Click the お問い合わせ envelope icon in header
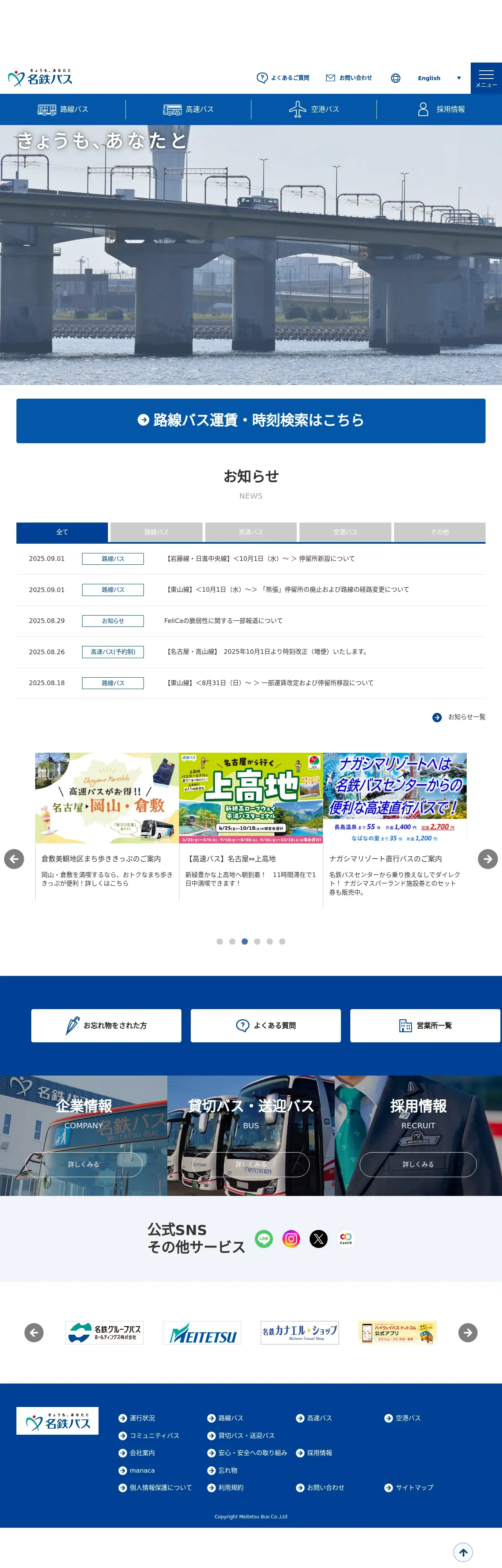This screenshot has height=1568, width=502. [x=330, y=78]
